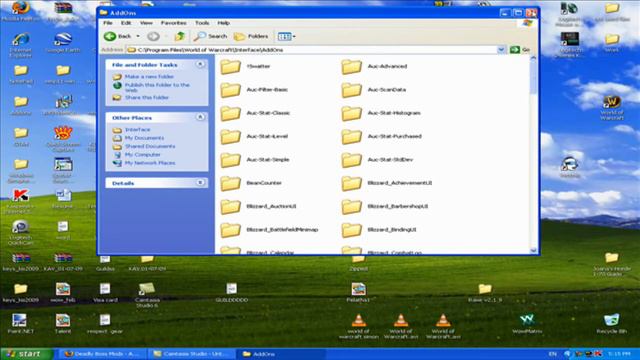Click the Go button beside address
Viewport: 640px width, 360px height.
[x=520, y=50]
